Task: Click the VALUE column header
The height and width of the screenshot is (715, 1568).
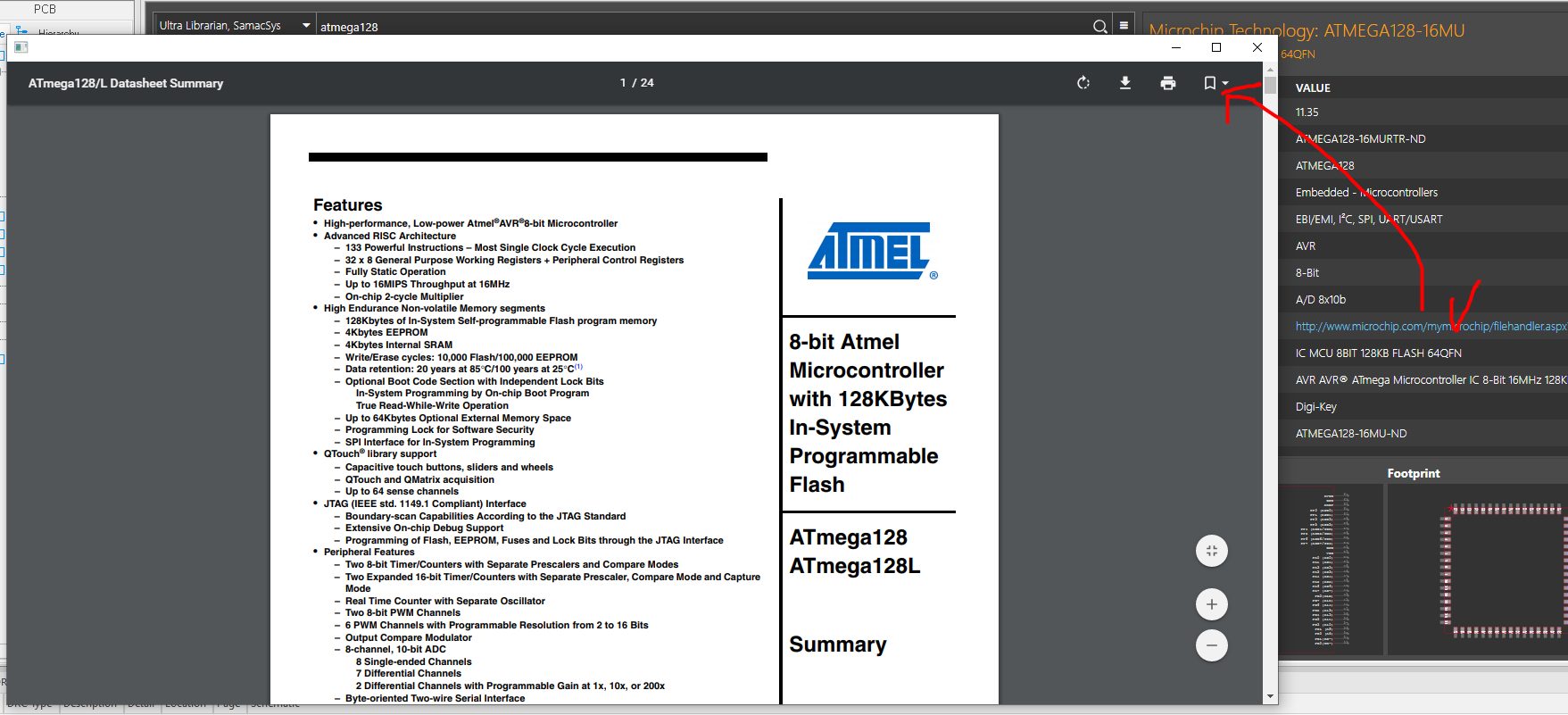Action: 1313,87
